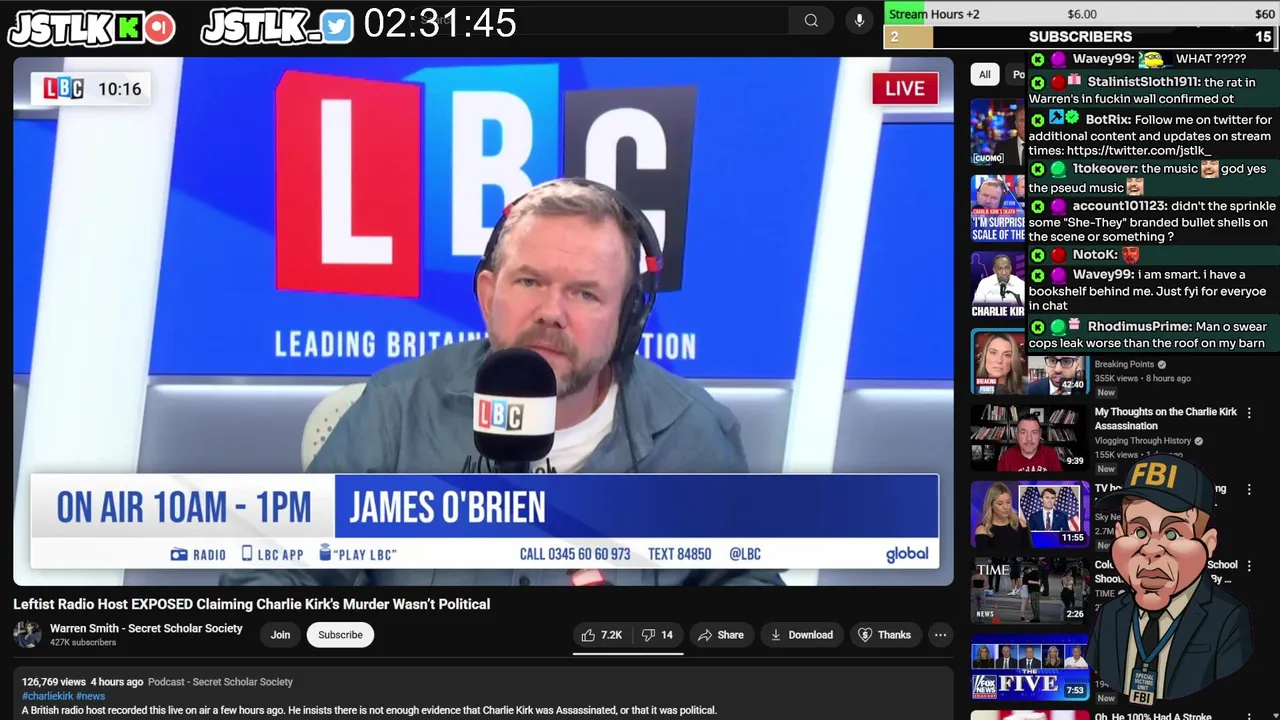Click the #charliekirk hashtag
The image size is (1280, 720).
click(x=47, y=696)
